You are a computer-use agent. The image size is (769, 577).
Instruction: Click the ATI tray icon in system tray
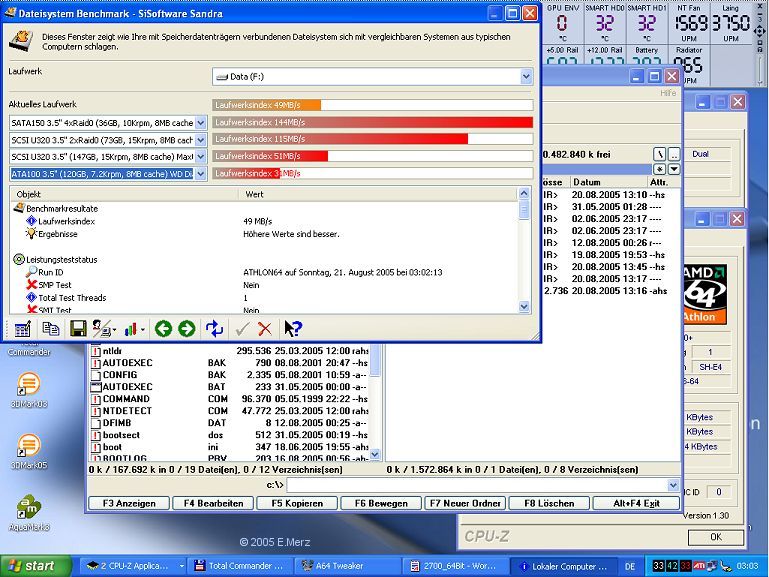click(699, 566)
